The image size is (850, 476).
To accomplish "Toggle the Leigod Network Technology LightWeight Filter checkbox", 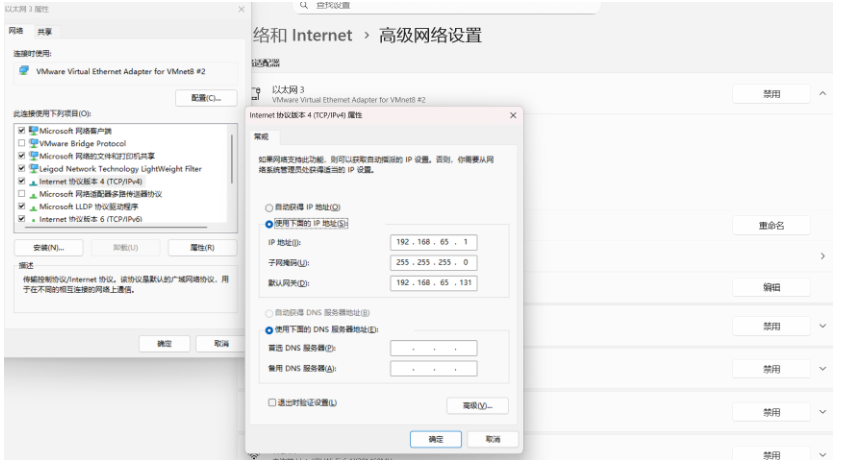I will [x=22, y=169].
